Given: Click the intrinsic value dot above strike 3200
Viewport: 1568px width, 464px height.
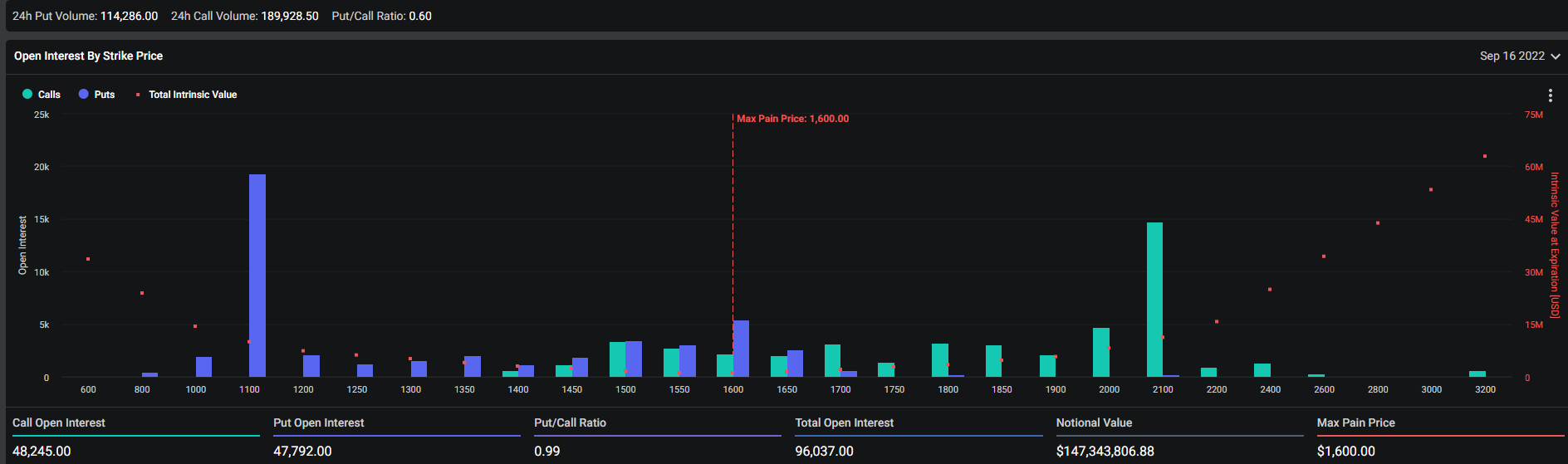Looking at the screenshot, I should point(1484,156).
